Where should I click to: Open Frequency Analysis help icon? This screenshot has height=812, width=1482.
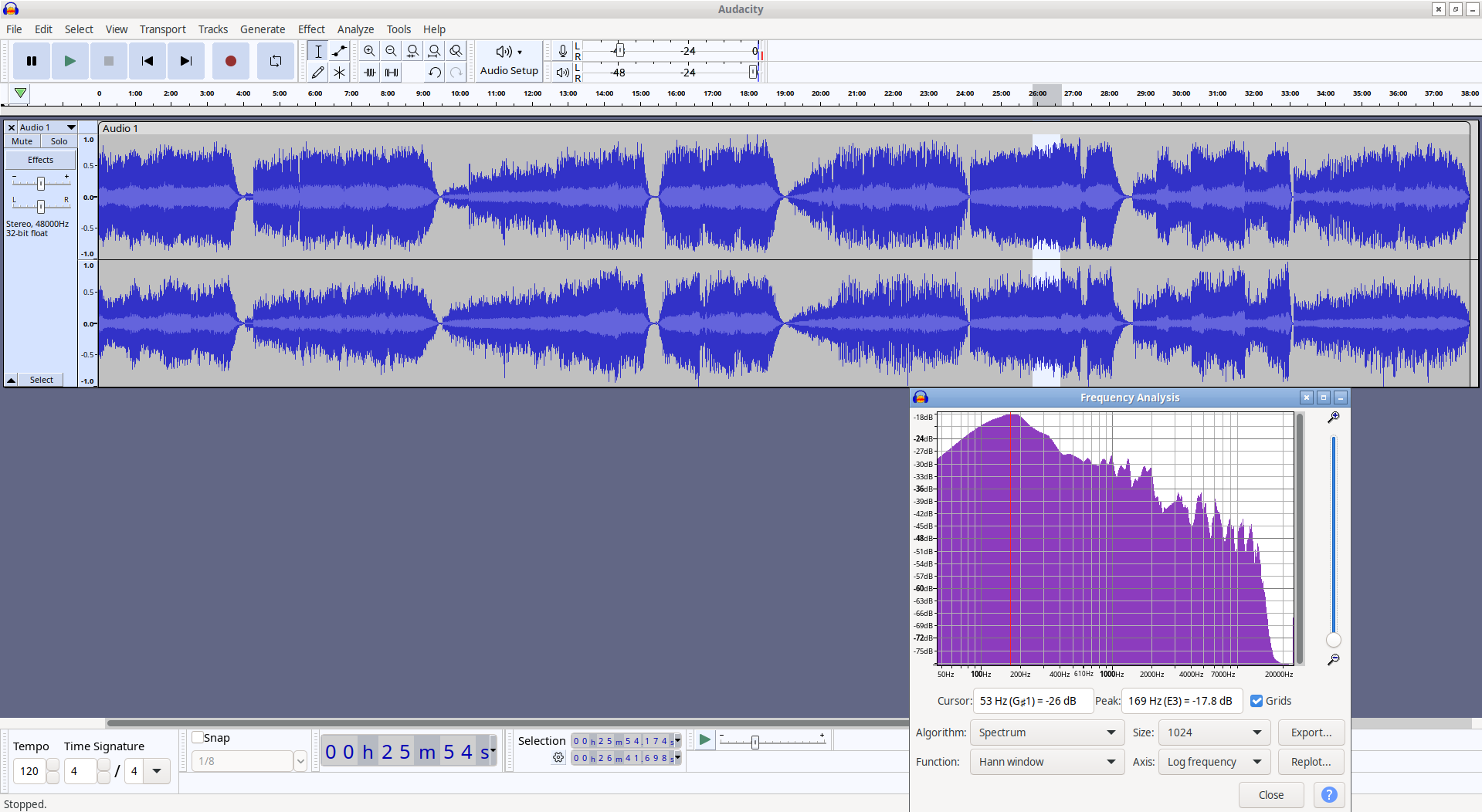click(1329, 795)
